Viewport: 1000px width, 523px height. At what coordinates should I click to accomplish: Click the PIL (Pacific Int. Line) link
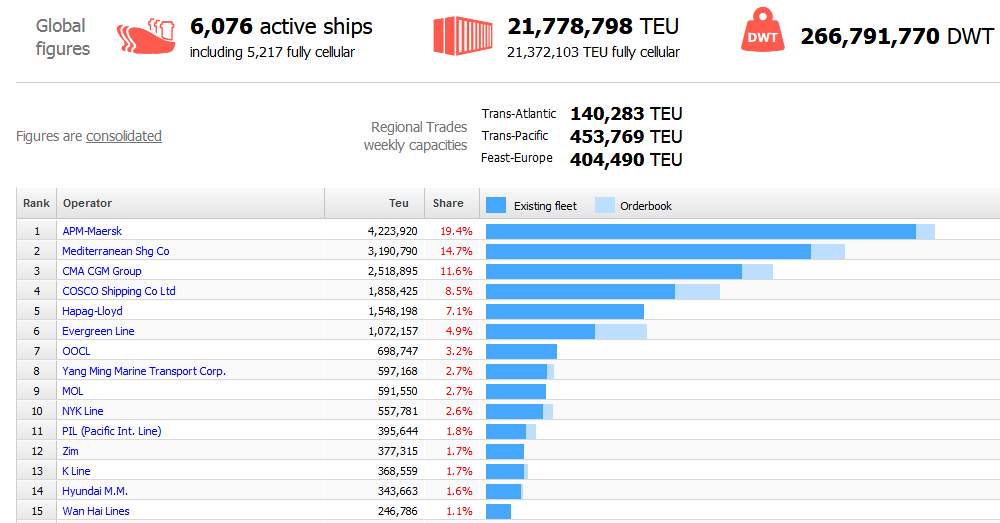click(x=112, y=431)
